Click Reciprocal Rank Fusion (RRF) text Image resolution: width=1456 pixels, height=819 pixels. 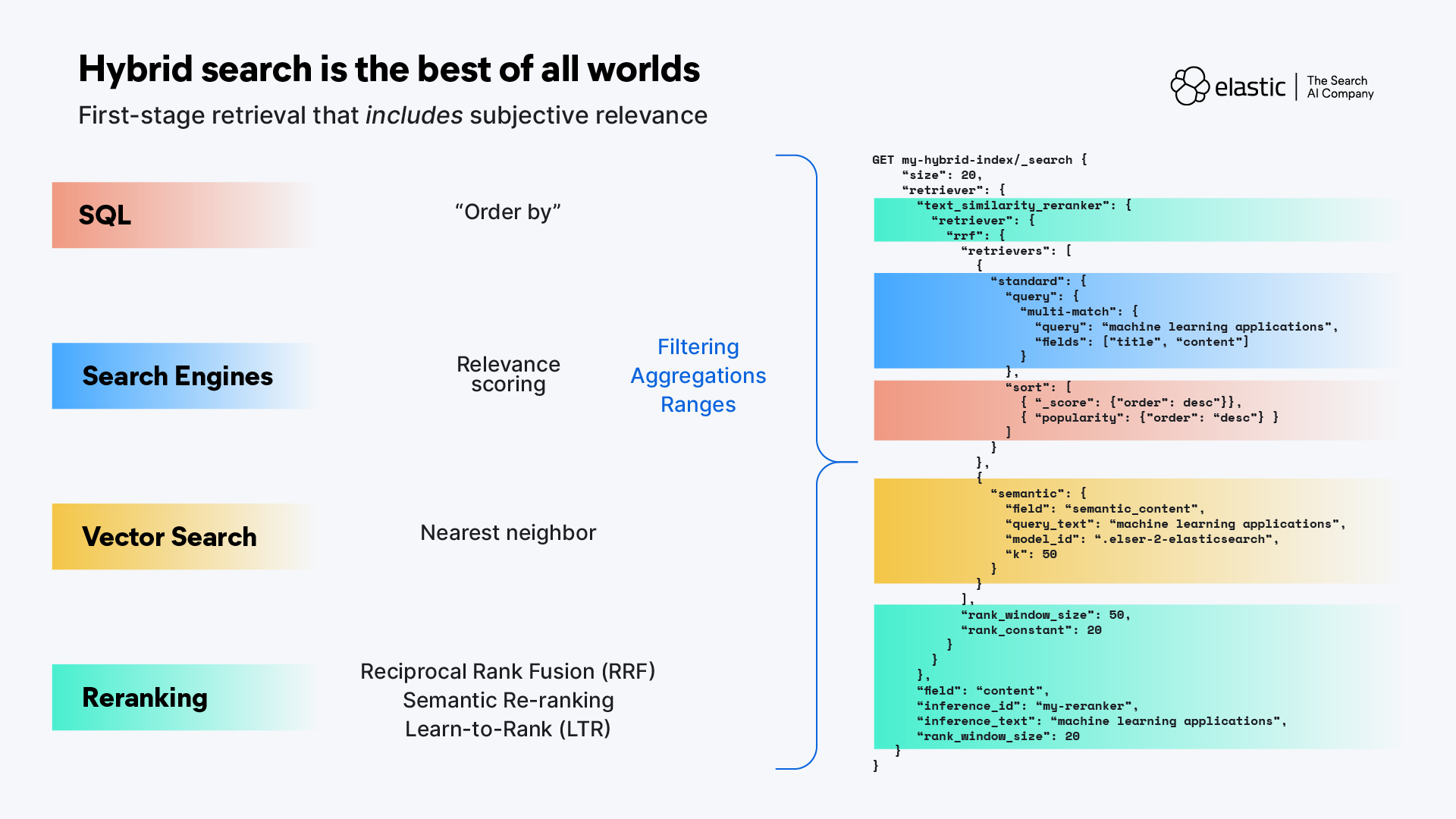[507, 671]
